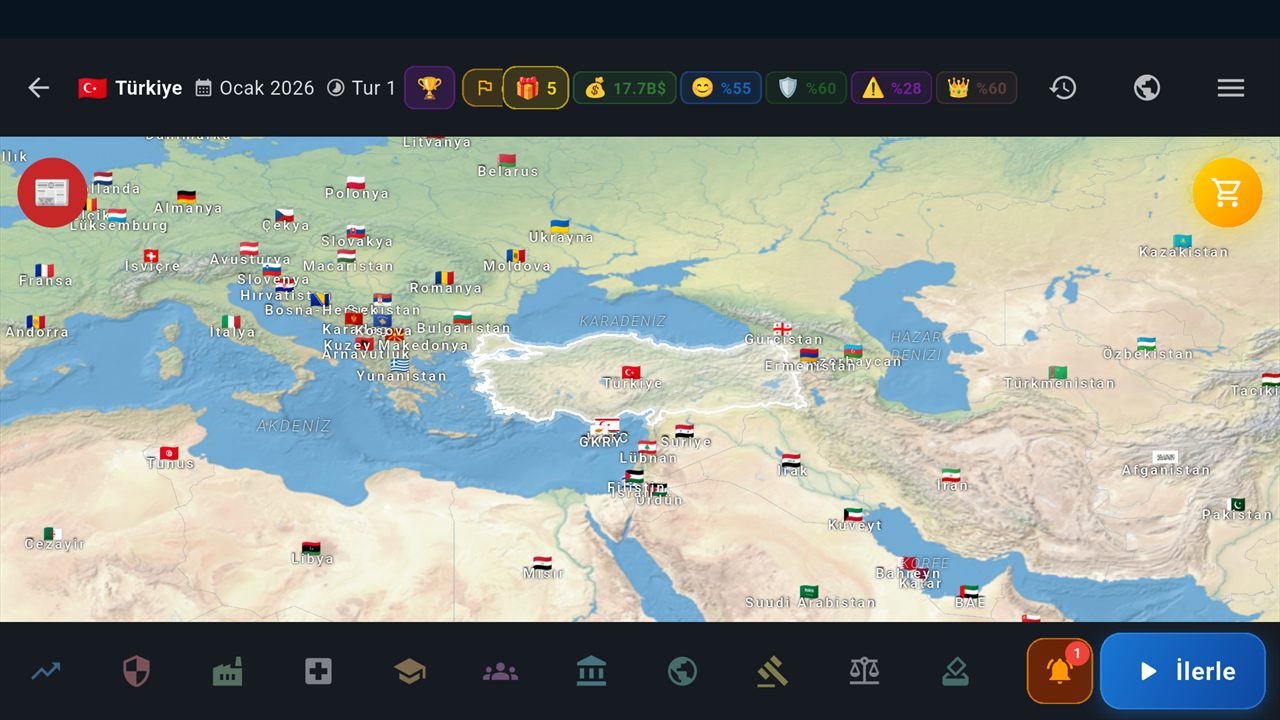Click the İlerle advance turn button
The image size is (1280, 720).
pyautogui.click(x=1183, y=671)
